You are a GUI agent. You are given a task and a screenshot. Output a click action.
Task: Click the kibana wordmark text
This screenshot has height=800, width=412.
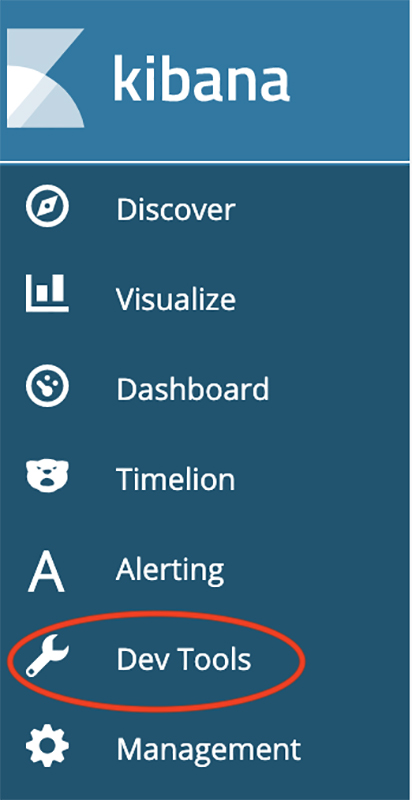pyautogui.click(x=201, y=77)
